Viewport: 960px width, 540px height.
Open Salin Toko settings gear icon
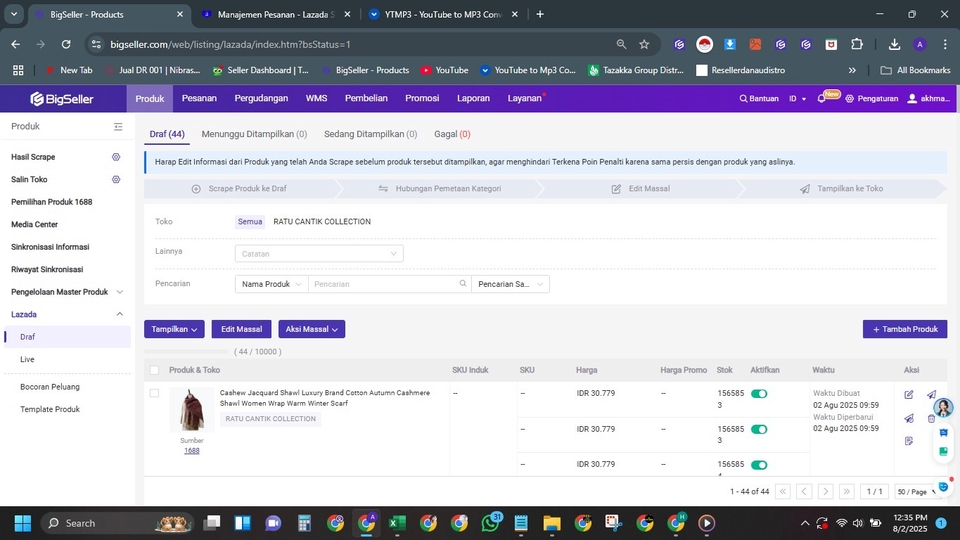[116, 179]
